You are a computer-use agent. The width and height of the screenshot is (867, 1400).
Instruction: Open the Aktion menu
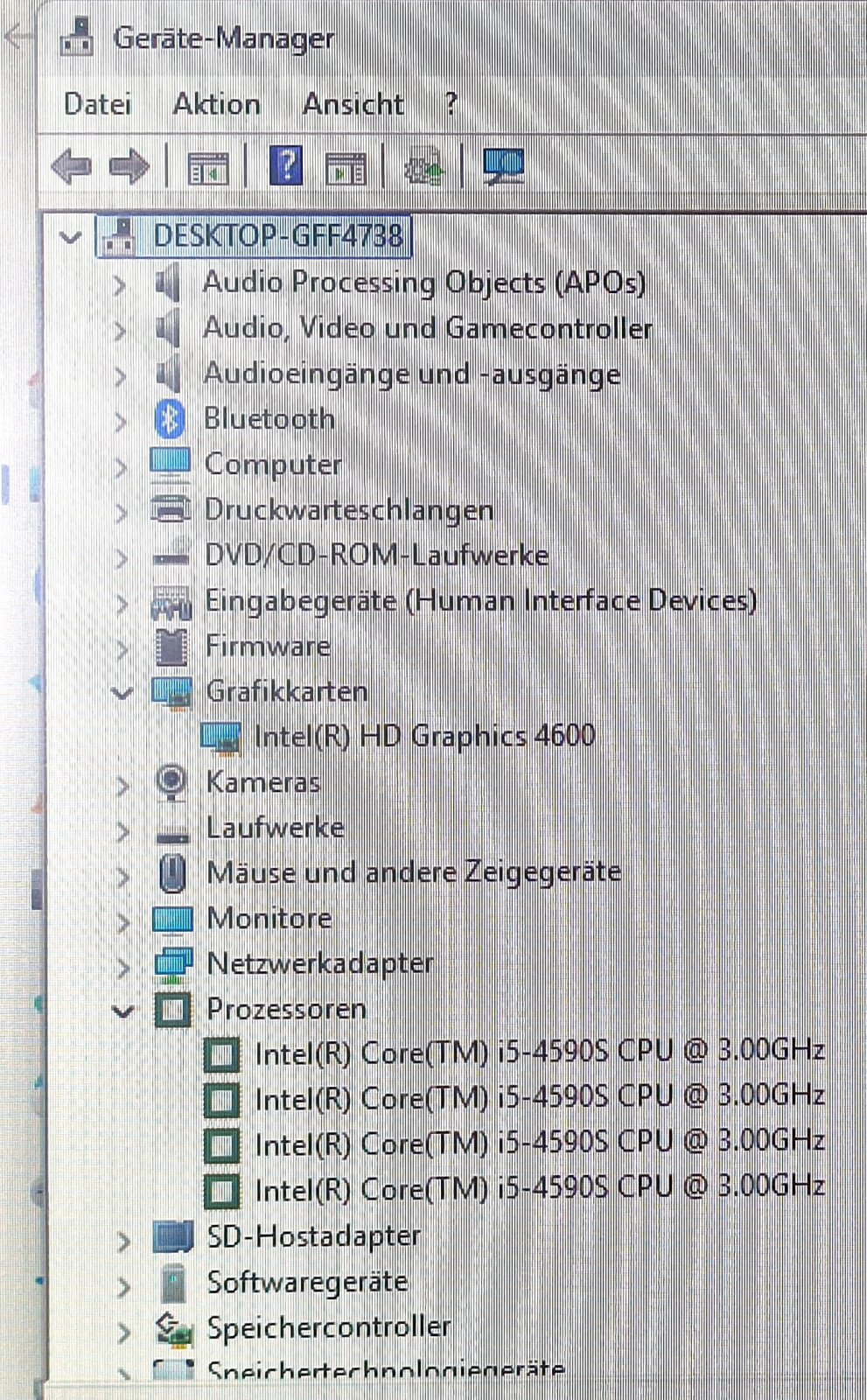(x=216, y=104)
